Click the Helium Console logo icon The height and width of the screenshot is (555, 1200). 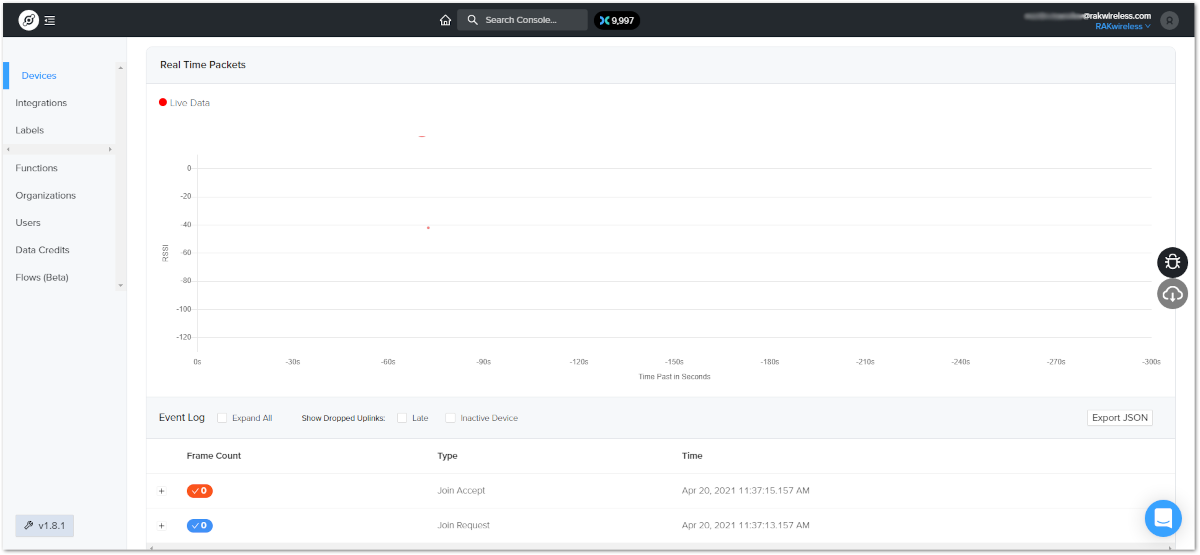coord(29,20)
